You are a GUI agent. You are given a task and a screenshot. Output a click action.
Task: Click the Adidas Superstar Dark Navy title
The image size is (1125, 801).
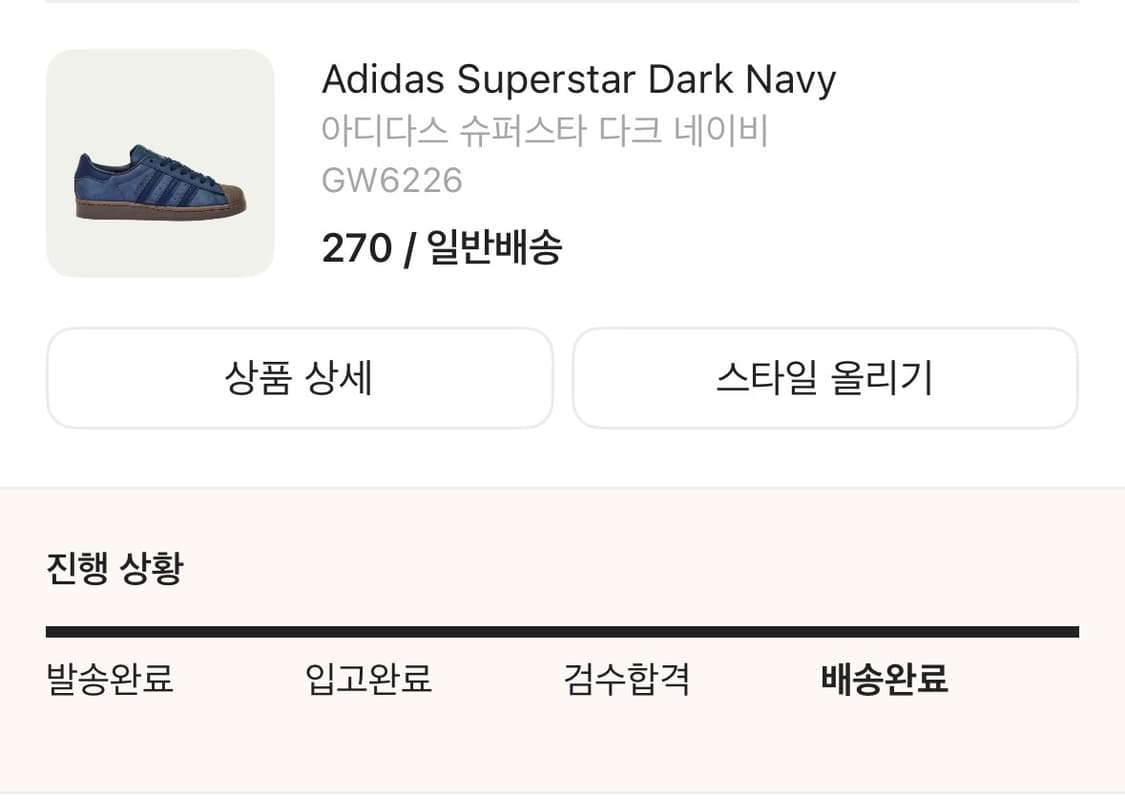578,79
